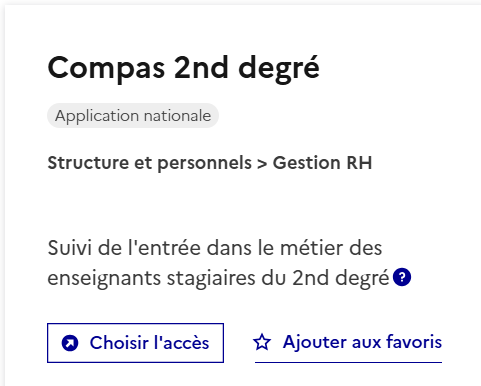The image size is (481, 386).
Task: Click the word favoris in the link
Action: point(414,342)
